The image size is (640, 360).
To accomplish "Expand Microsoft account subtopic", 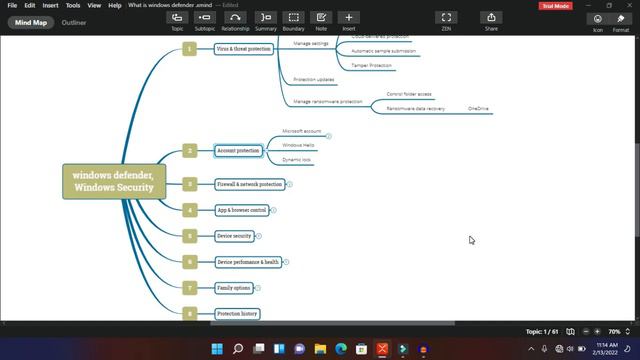I will [x=329, y=136].
